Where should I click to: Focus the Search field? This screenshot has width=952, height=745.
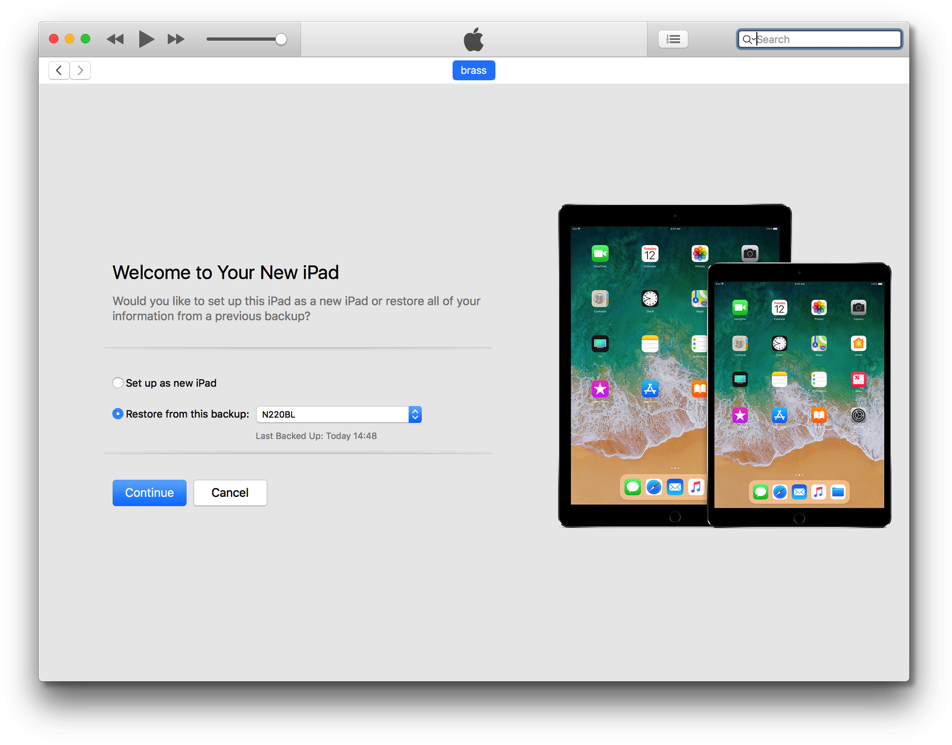pos(820,39)
